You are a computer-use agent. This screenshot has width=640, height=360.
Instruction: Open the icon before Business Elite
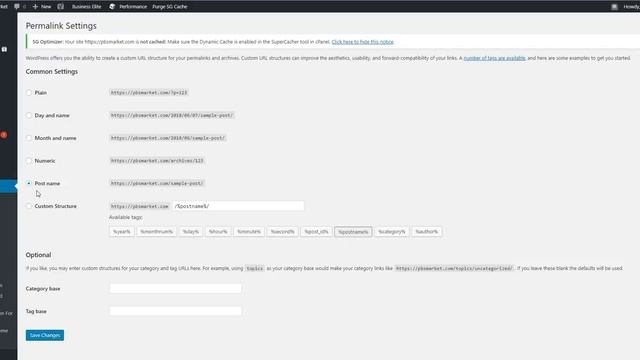point(60,7)
